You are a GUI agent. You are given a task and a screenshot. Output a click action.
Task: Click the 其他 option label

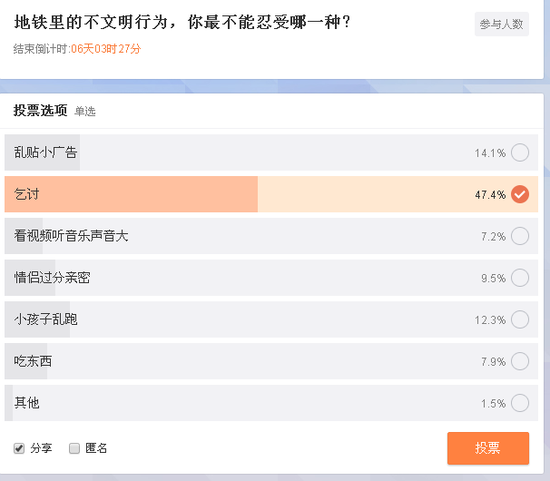pyautogui.click(x=27, y=403)
